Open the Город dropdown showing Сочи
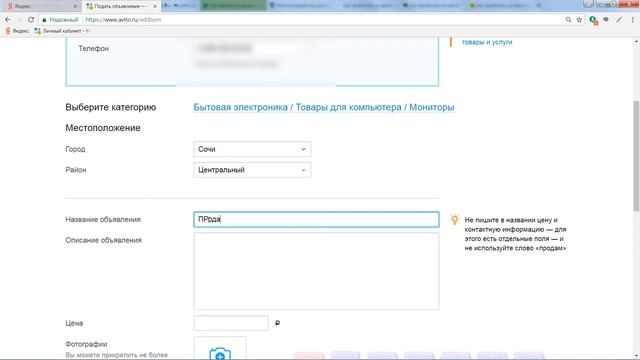This screenshot has width=640, height=360. [x=252, y=149]
